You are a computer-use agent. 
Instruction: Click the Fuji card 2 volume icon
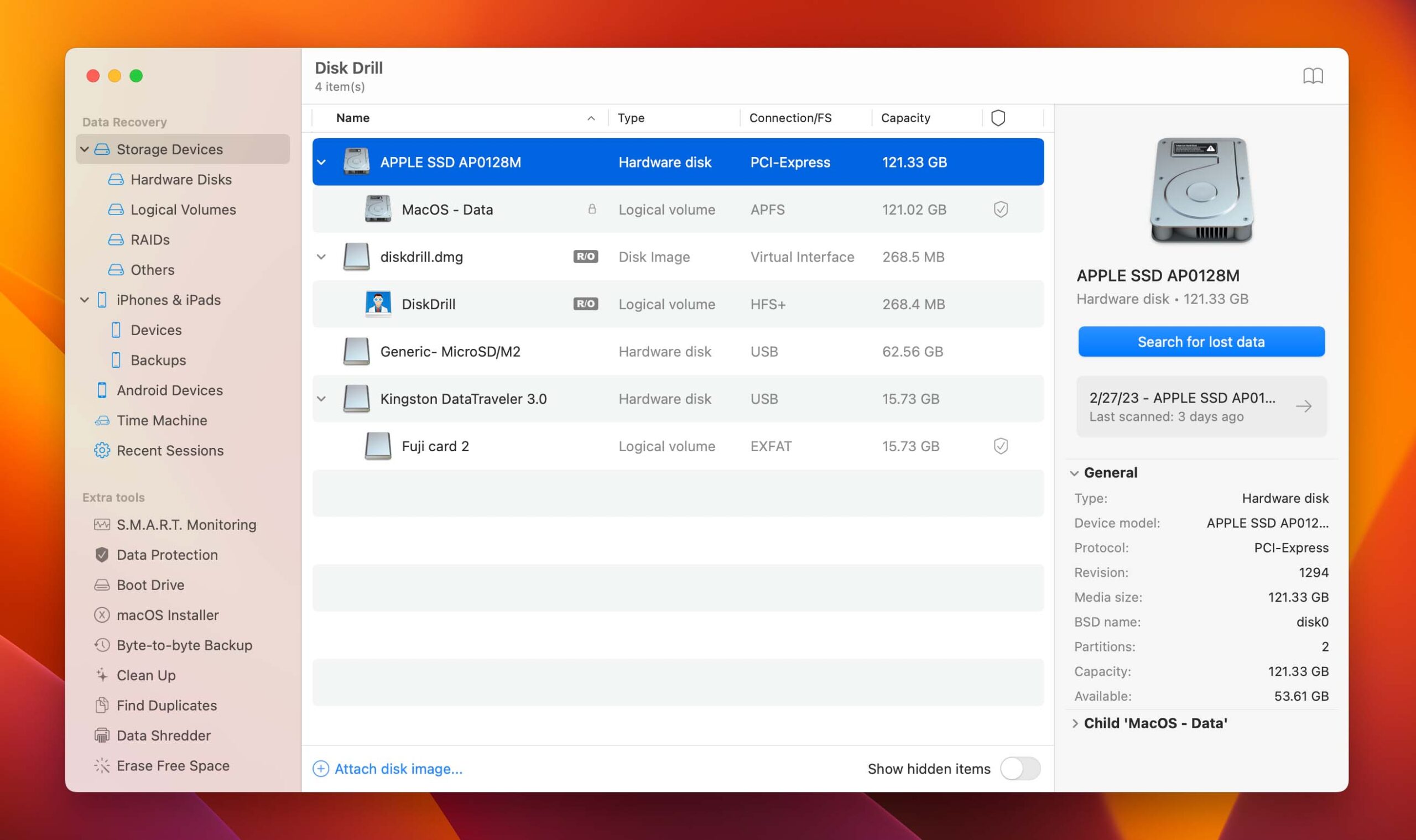click(378, 446)
